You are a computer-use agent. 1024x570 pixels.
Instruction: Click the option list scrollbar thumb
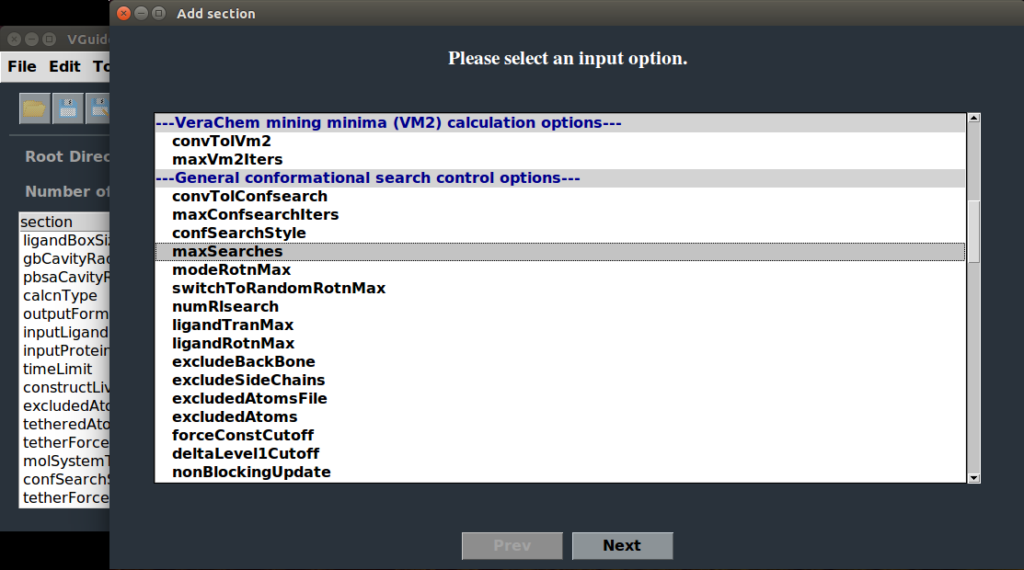pos(974,231)
